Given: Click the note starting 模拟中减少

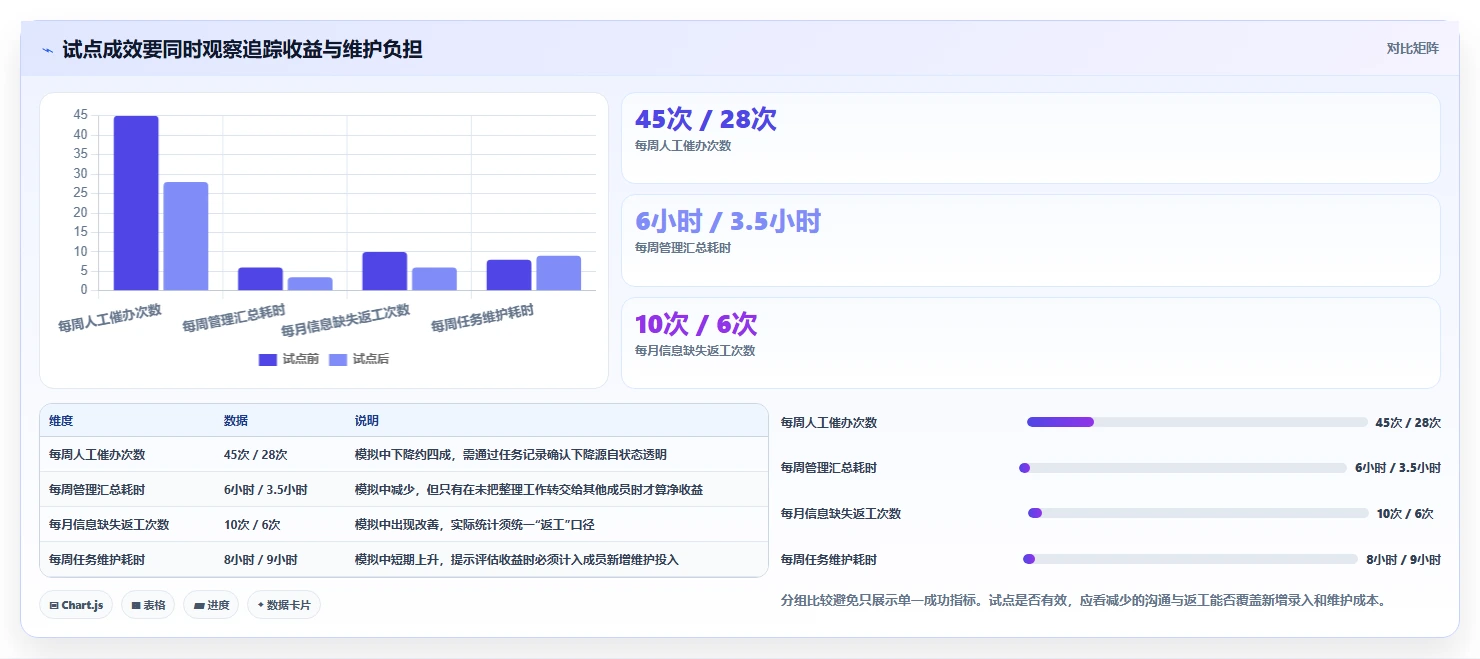Looking at the screenshot, I should 529,490.
